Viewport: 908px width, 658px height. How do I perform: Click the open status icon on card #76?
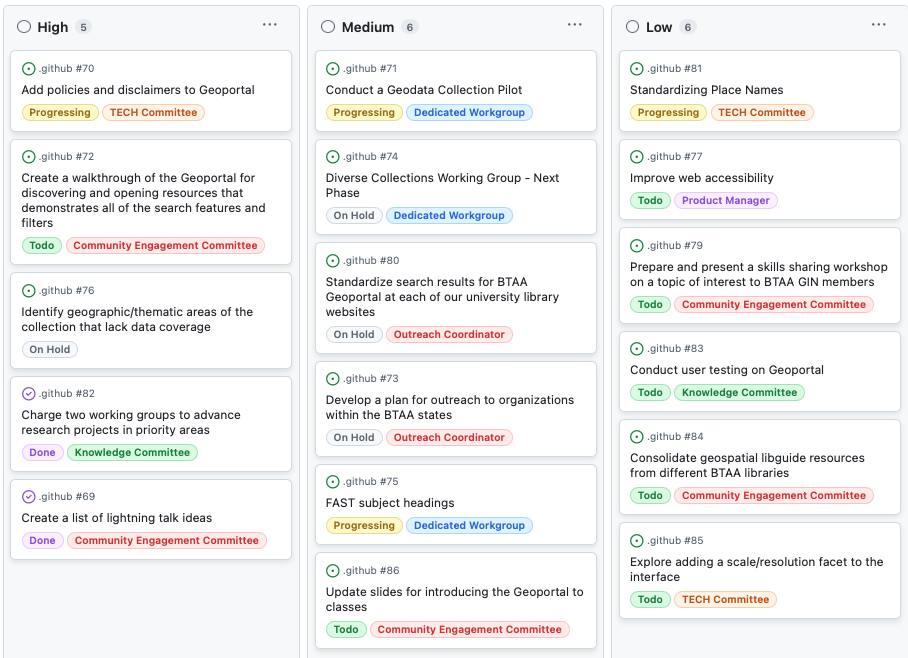(x=29, y=291)
